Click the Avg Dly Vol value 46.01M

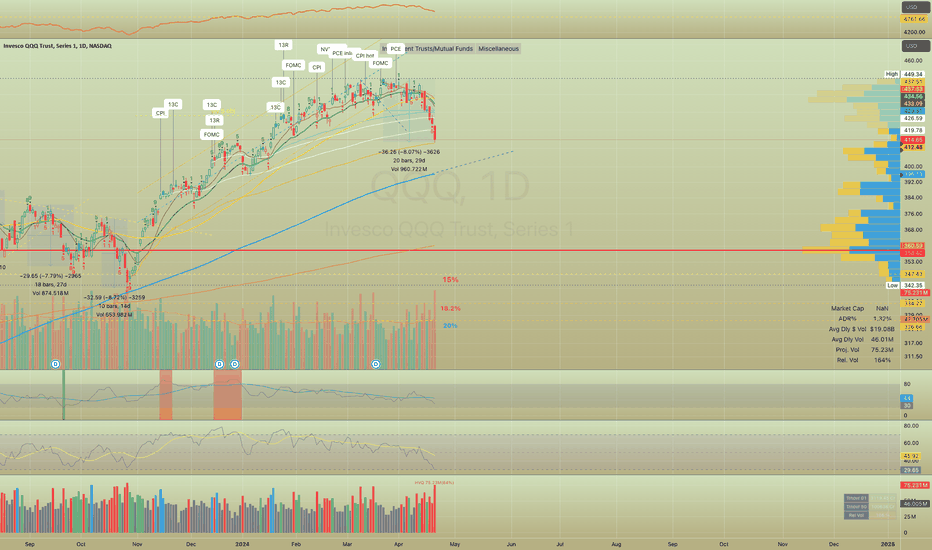pyautogui.click(x=882, y=340)
